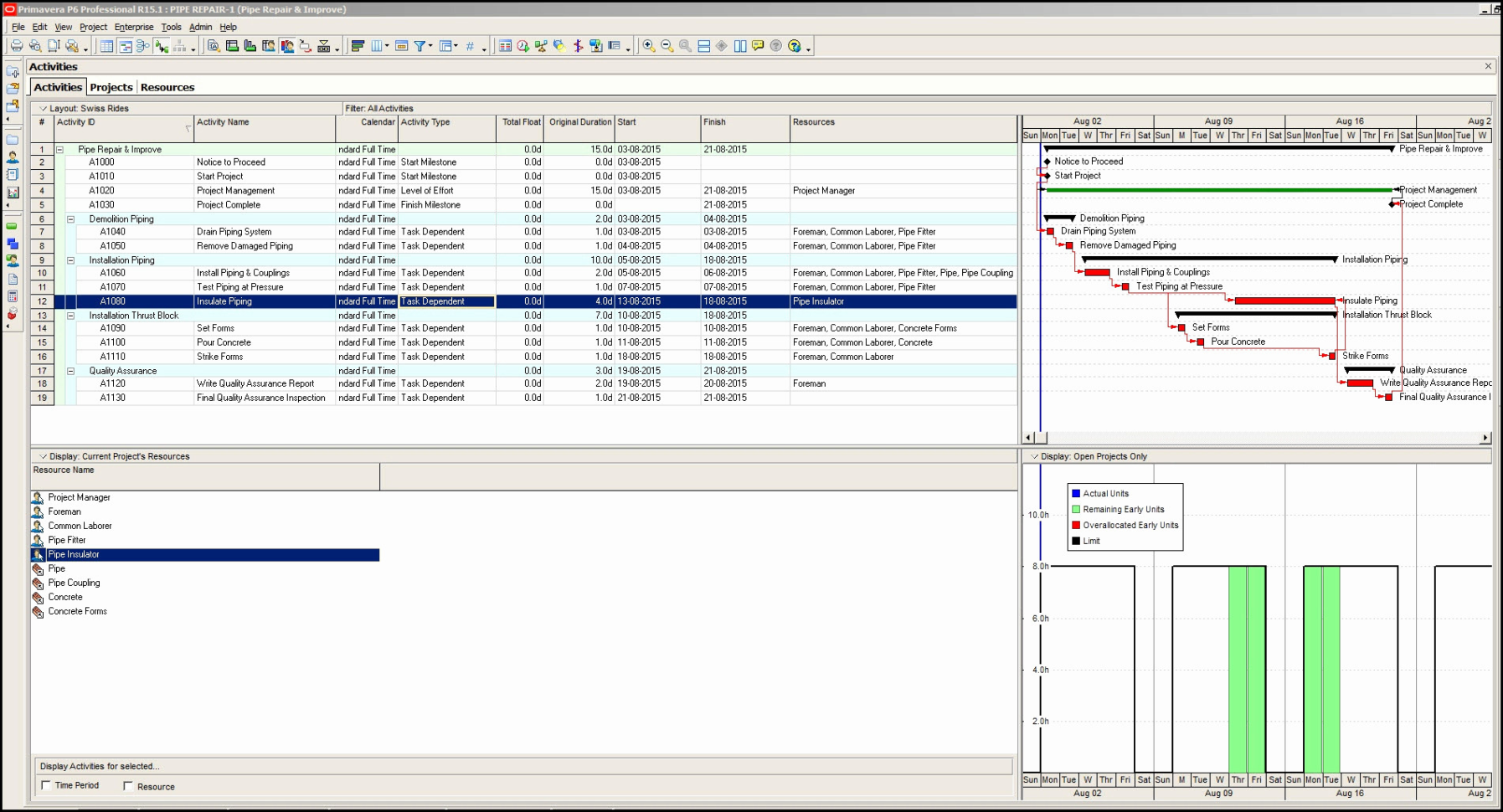Zoom in on the Gantt timescale
Image resolution: width=1503 pixels, height=812 pixels.
647,46
